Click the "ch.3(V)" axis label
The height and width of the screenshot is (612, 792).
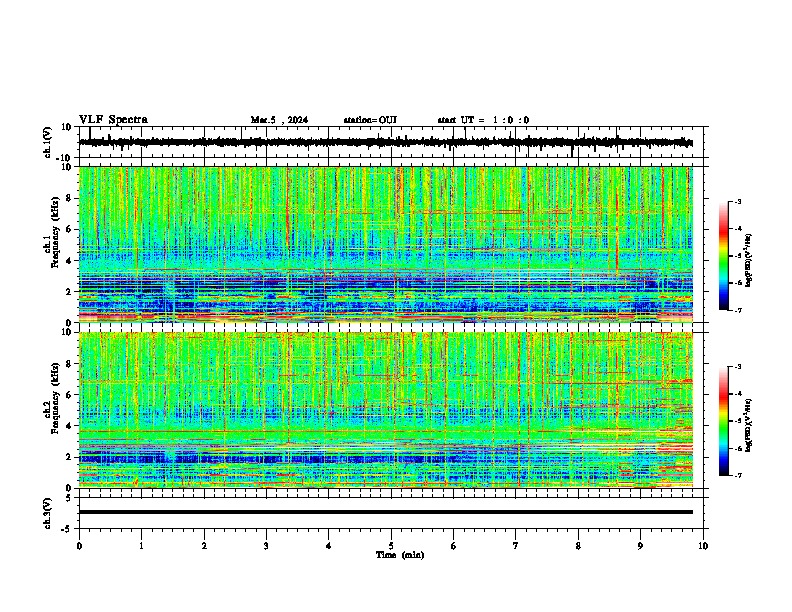48,513
